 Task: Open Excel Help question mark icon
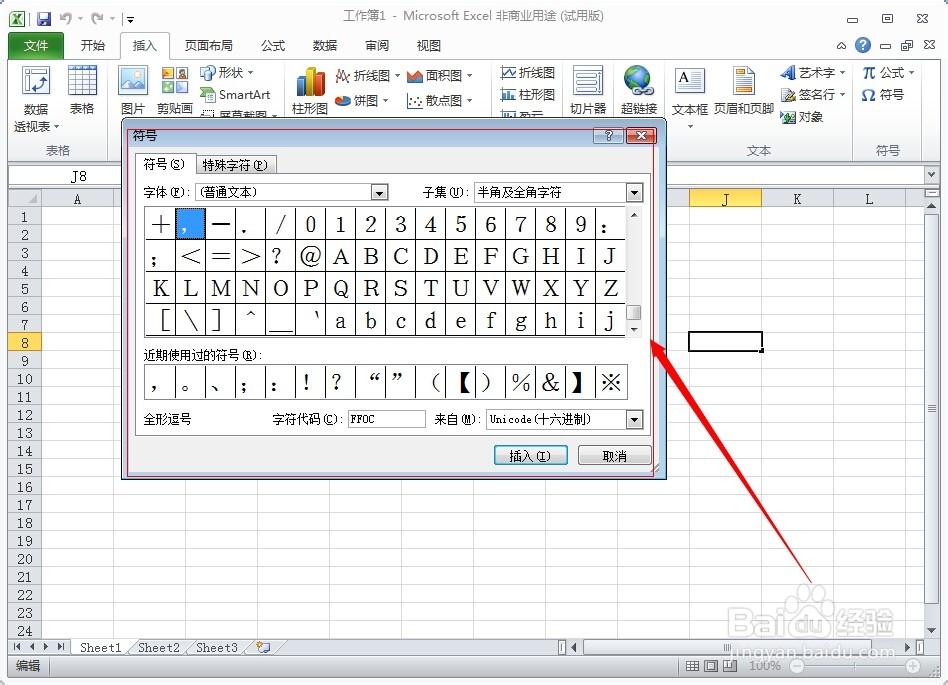pyautogui.click(x=863, y=45)
